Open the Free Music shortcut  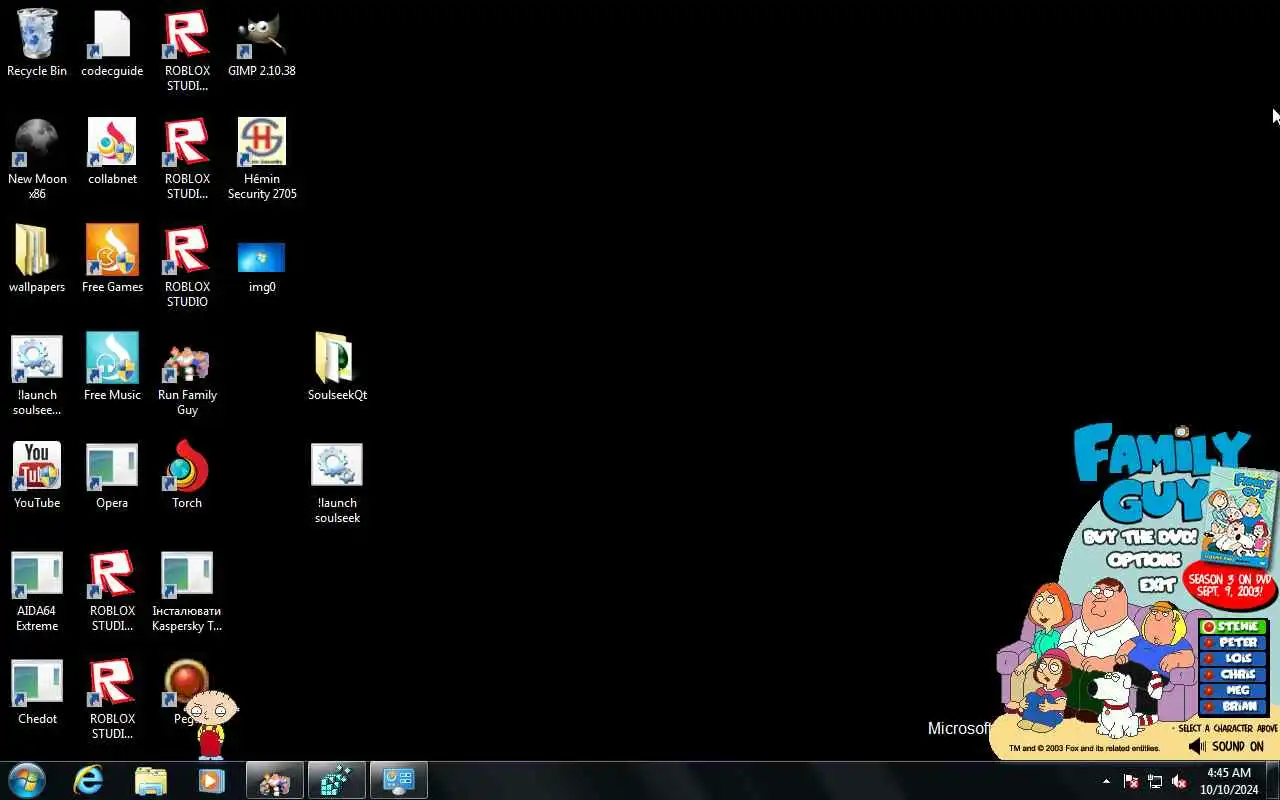[112, 367]
